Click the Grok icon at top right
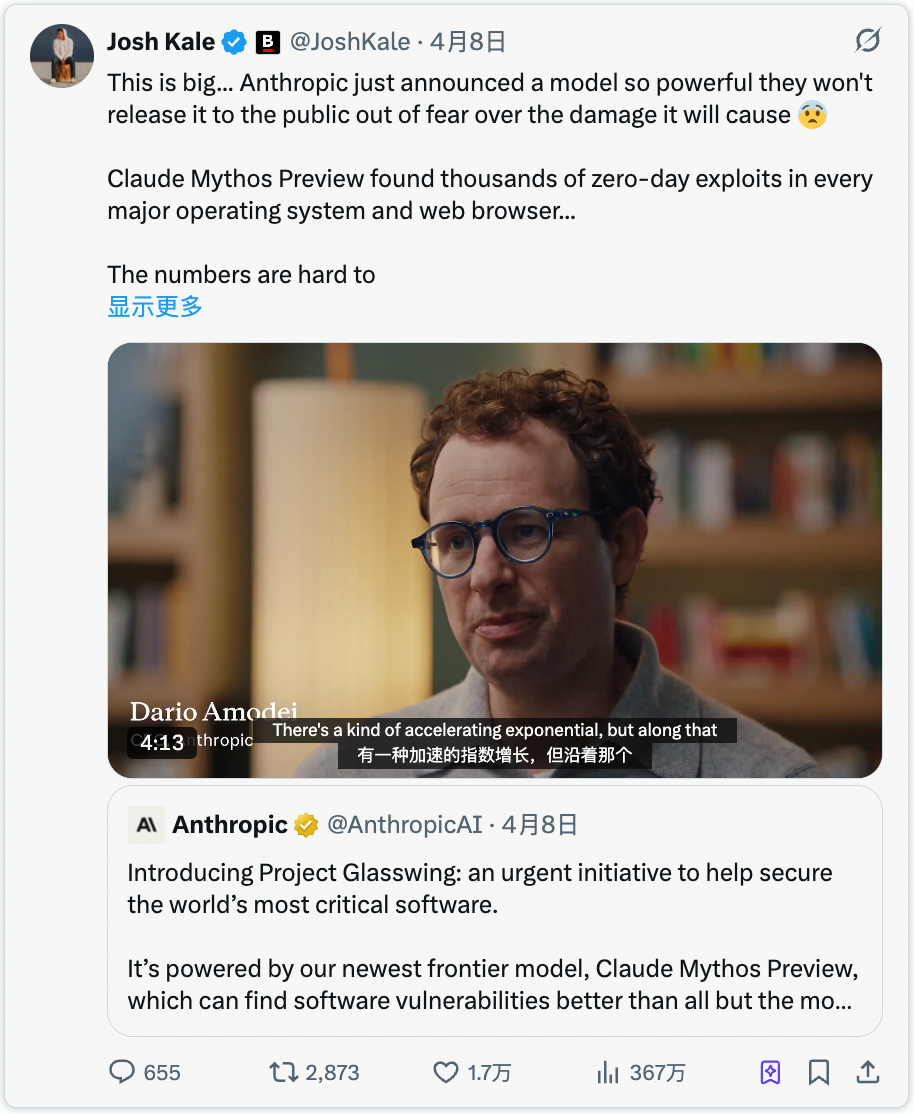This screenshot has width=914, height=1114. pos(867,41)
